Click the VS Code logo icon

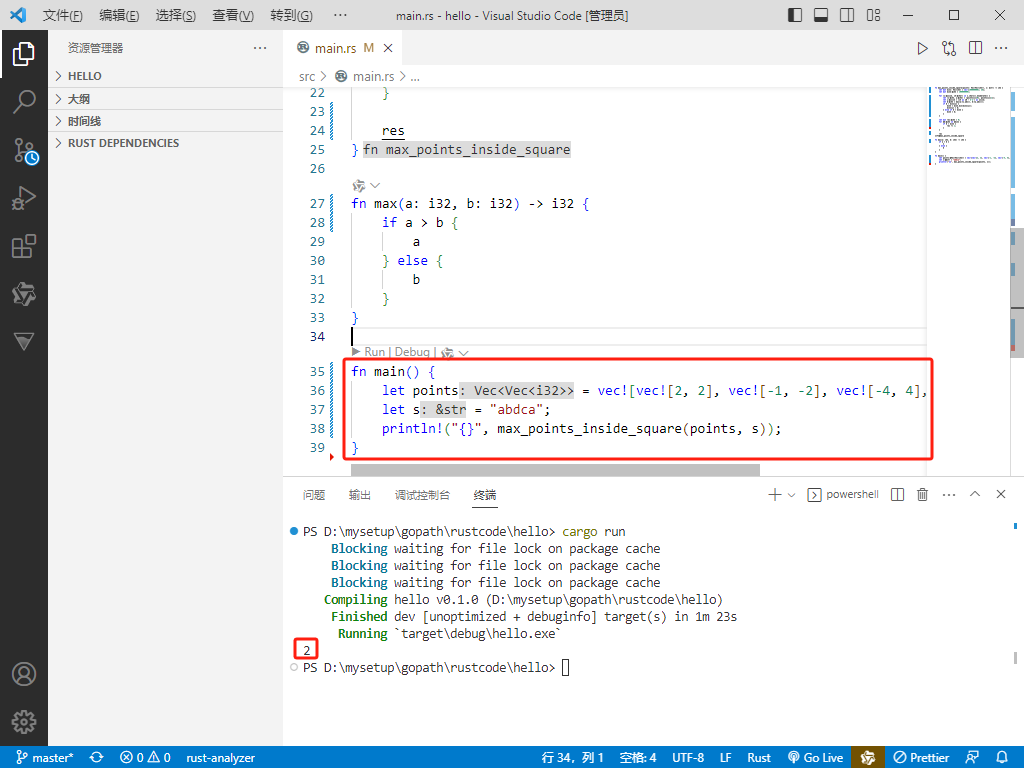[18, 14]
